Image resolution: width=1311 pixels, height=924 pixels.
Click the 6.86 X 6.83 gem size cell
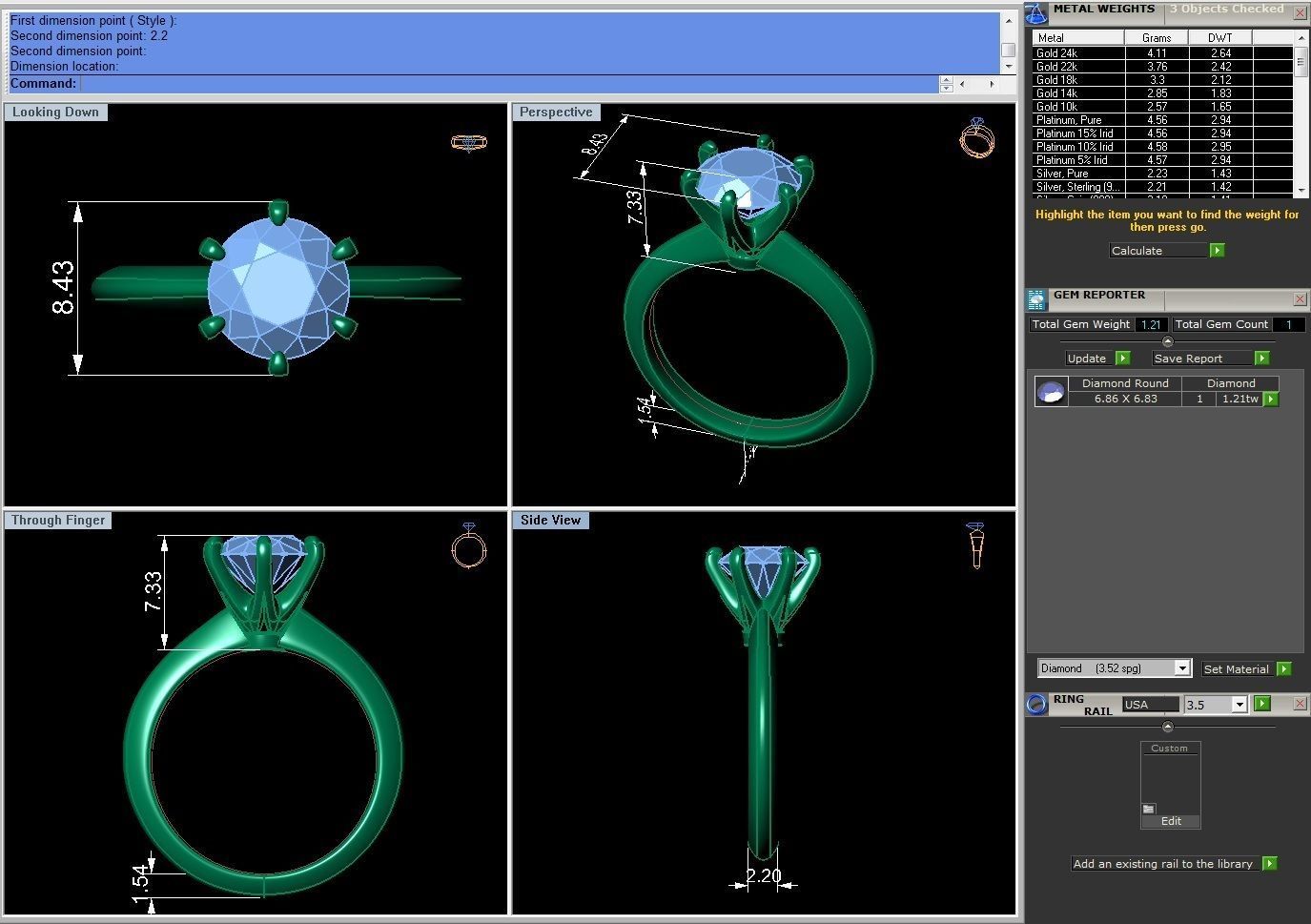(x=1125, y=399)
